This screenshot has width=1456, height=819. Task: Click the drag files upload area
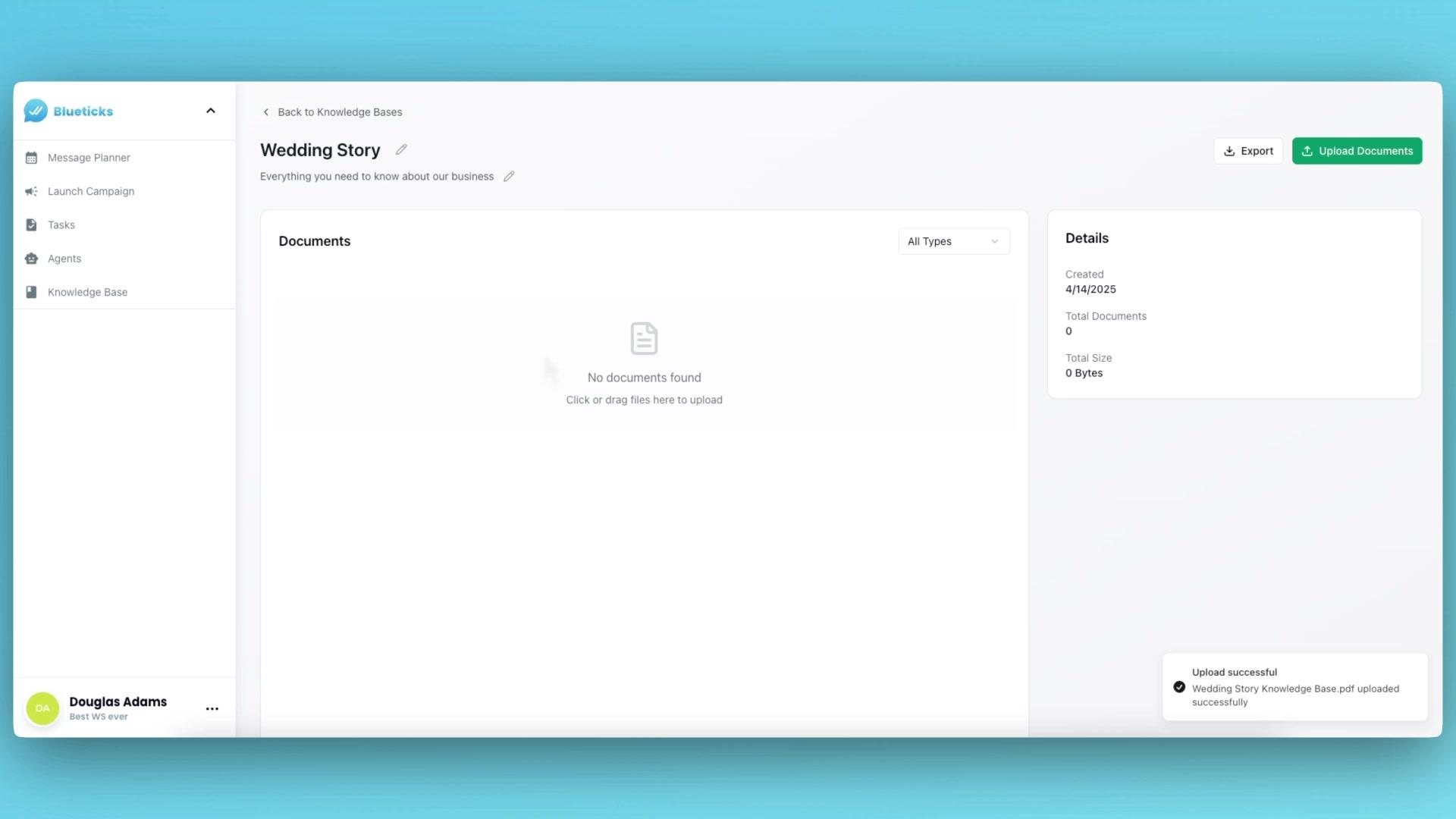tap(644, 400)
